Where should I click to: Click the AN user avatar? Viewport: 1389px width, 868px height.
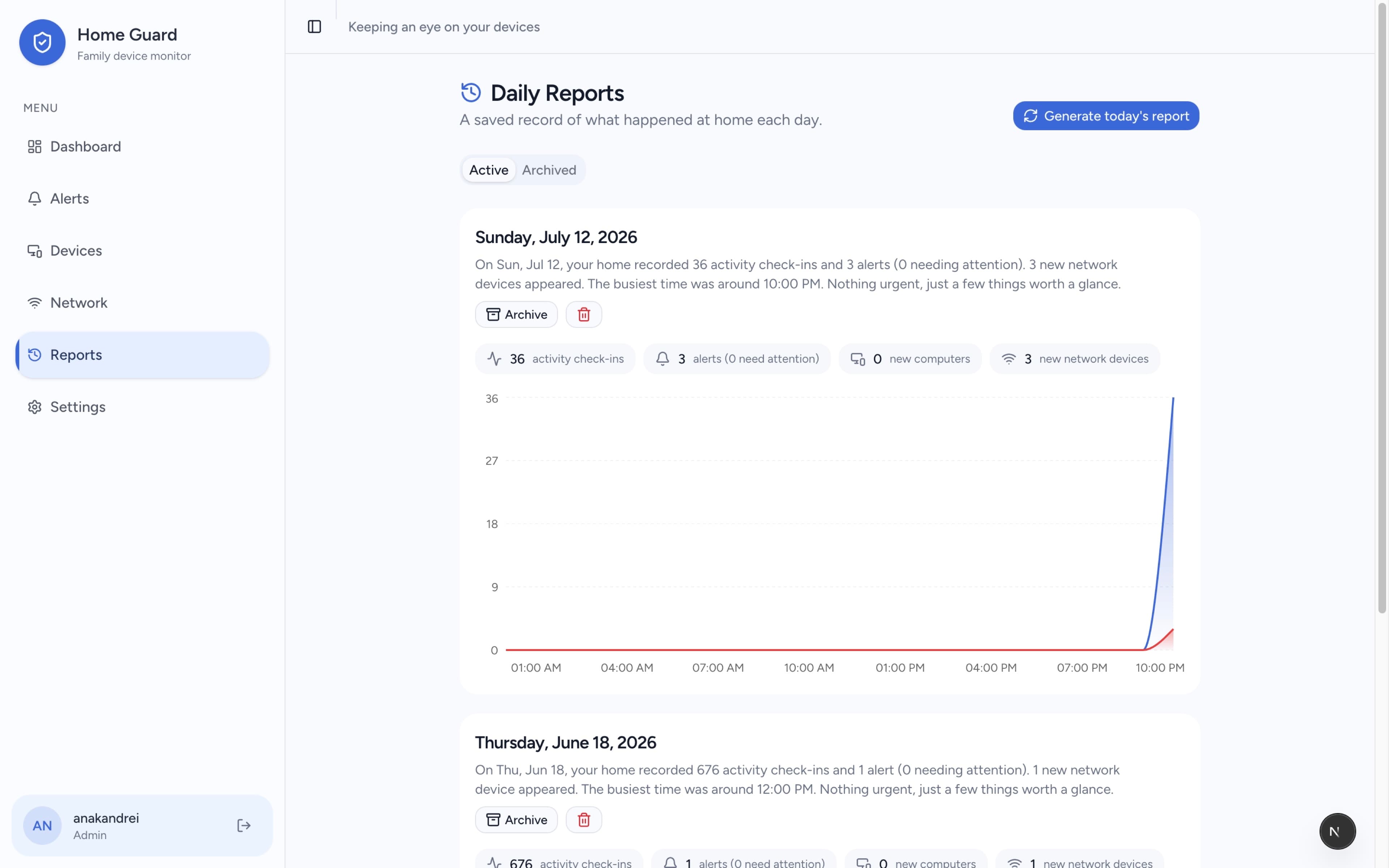[x=42, y=826]
